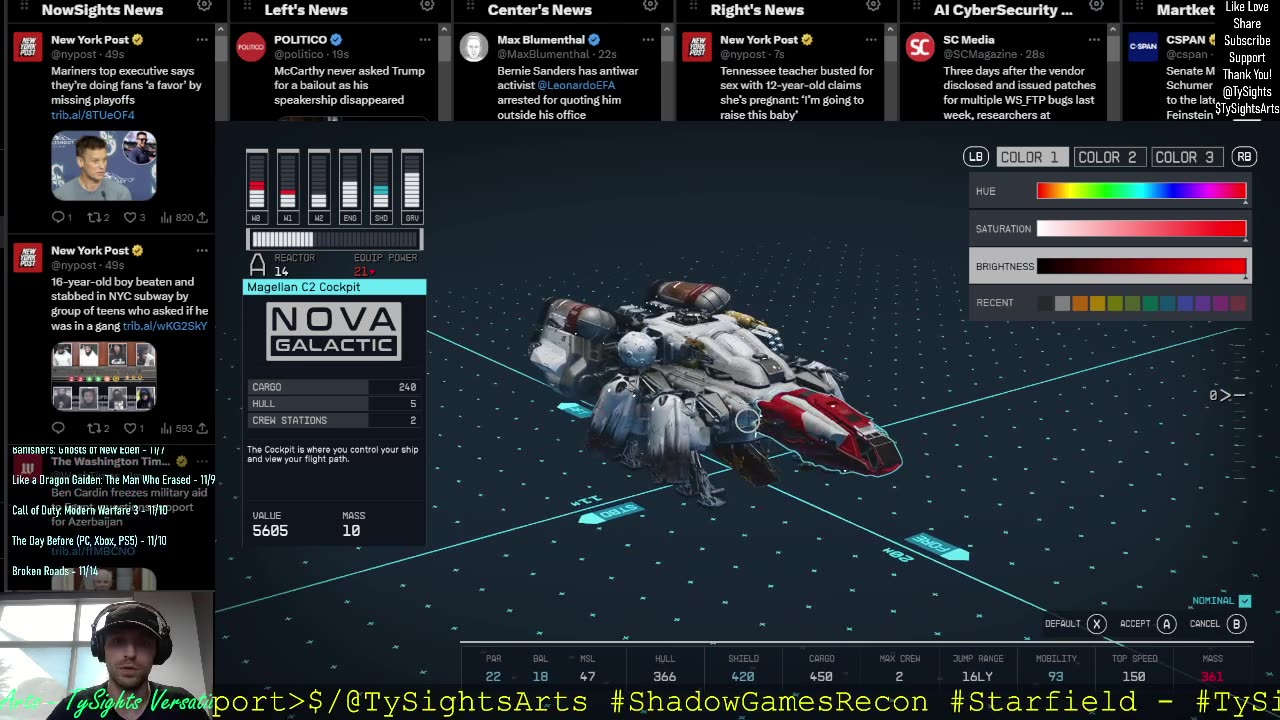
Task: Click the ship reactor icon
Action: (x=257, y=265)
